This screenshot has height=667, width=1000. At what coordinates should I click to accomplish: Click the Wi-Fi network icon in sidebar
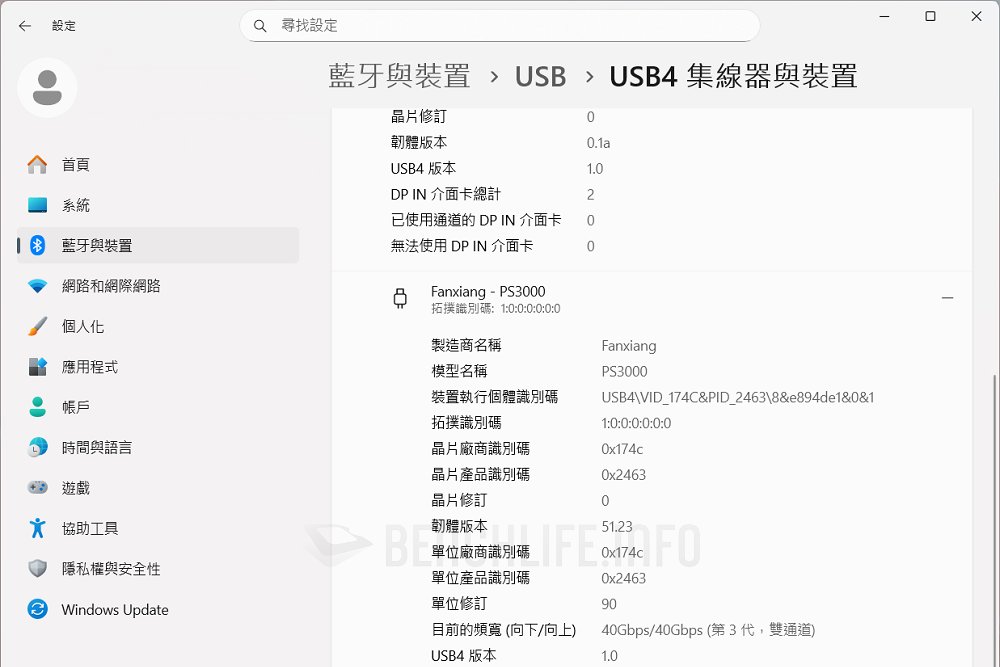tap(37, 286)
